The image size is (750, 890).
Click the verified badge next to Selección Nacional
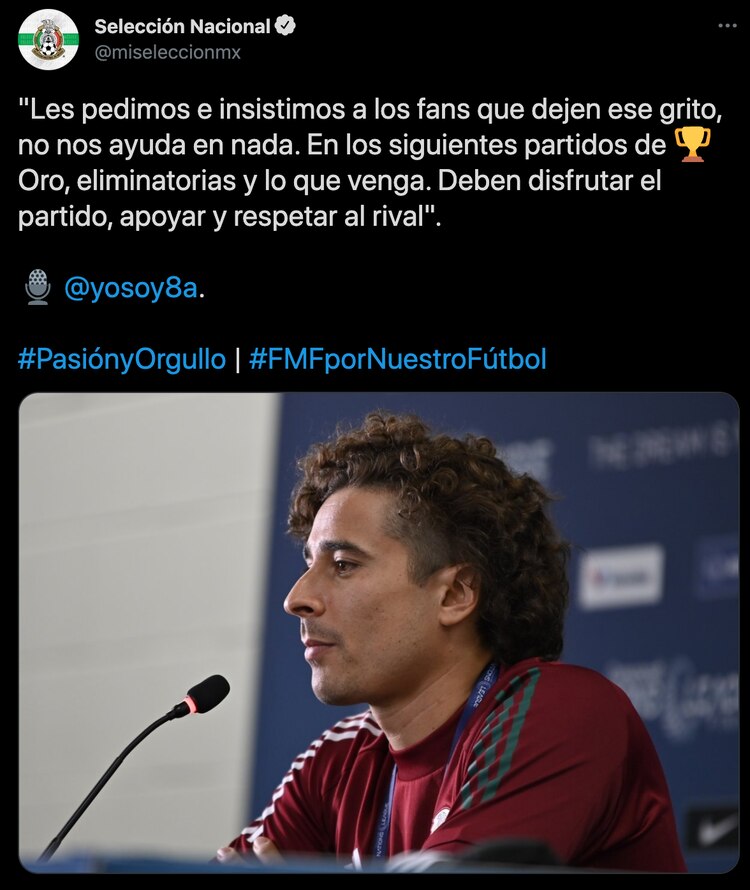coord(285,26)
